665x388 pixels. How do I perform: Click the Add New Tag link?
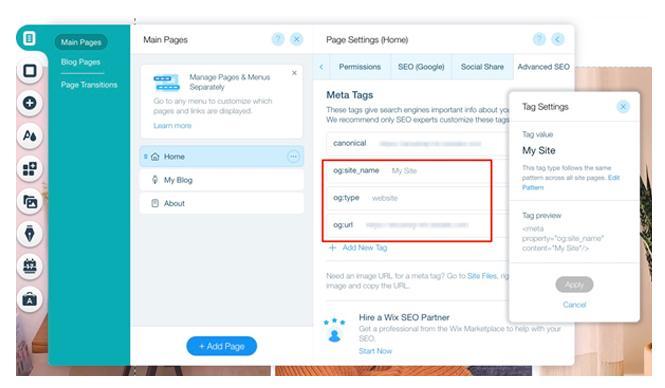[358, 248]
